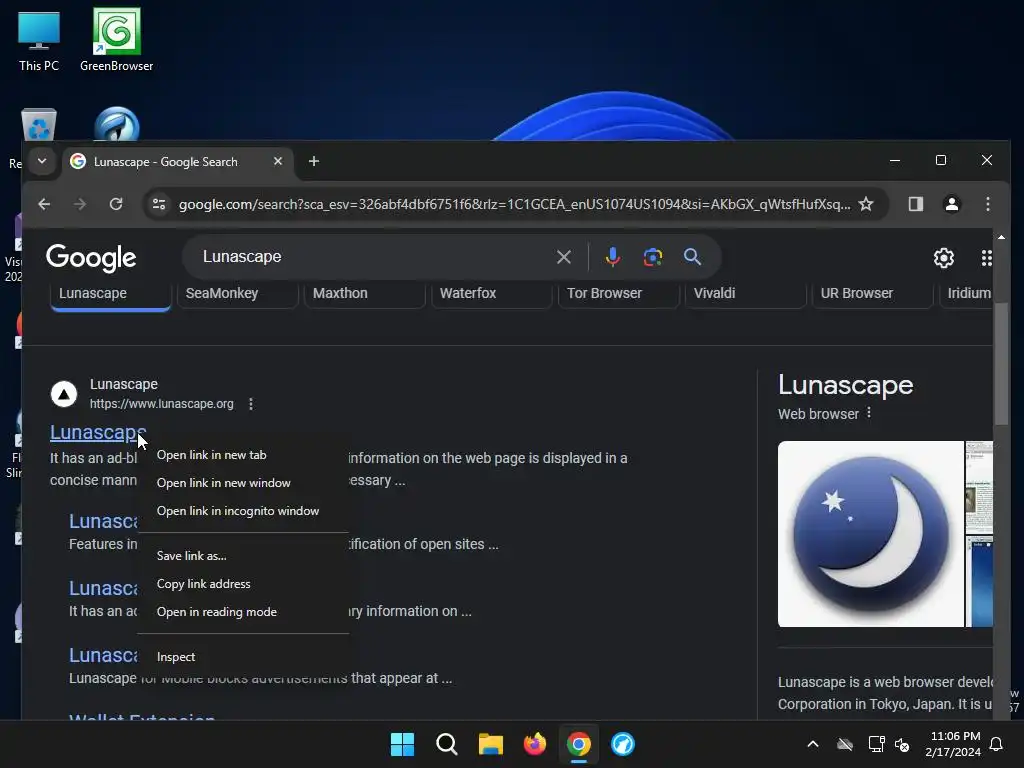Select the Lunascape related-search chip

pos(110,295)
